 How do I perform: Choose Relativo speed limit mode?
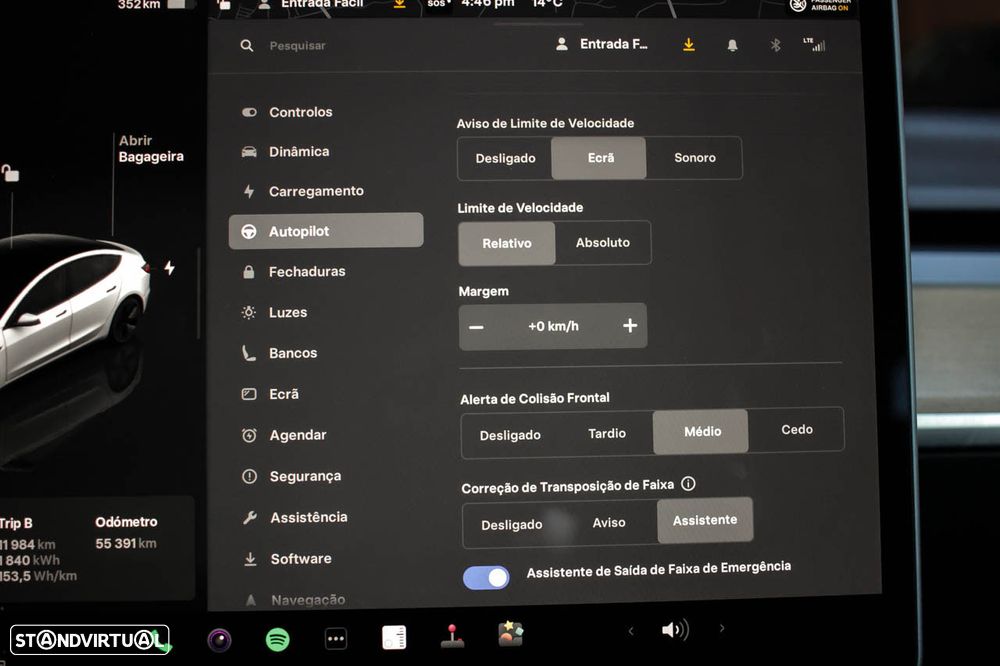point(507,243)
